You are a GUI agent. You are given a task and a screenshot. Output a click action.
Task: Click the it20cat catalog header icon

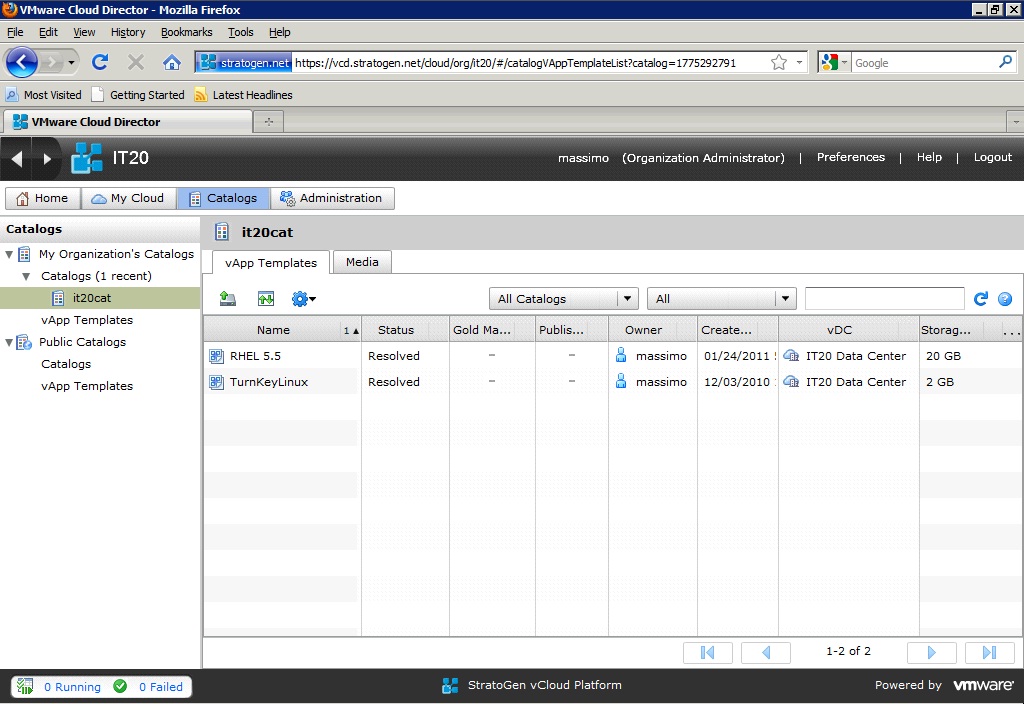tap(222, 232)
